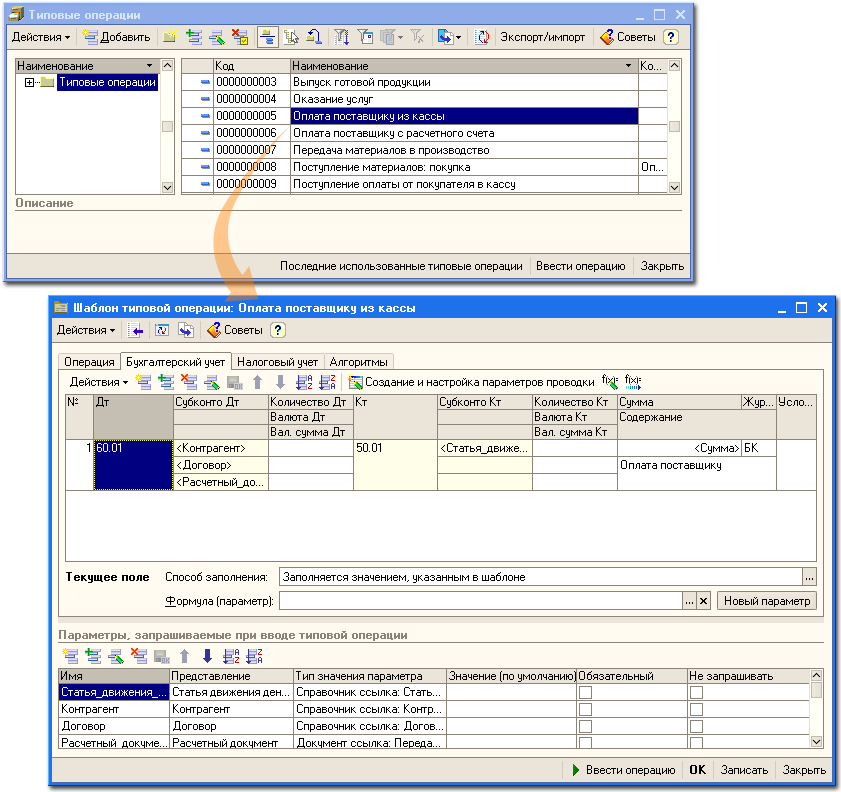The image size is (841, 792).
Task: Click the blue move-down arrow in parameters toolbar
Action: click(207, 656)
